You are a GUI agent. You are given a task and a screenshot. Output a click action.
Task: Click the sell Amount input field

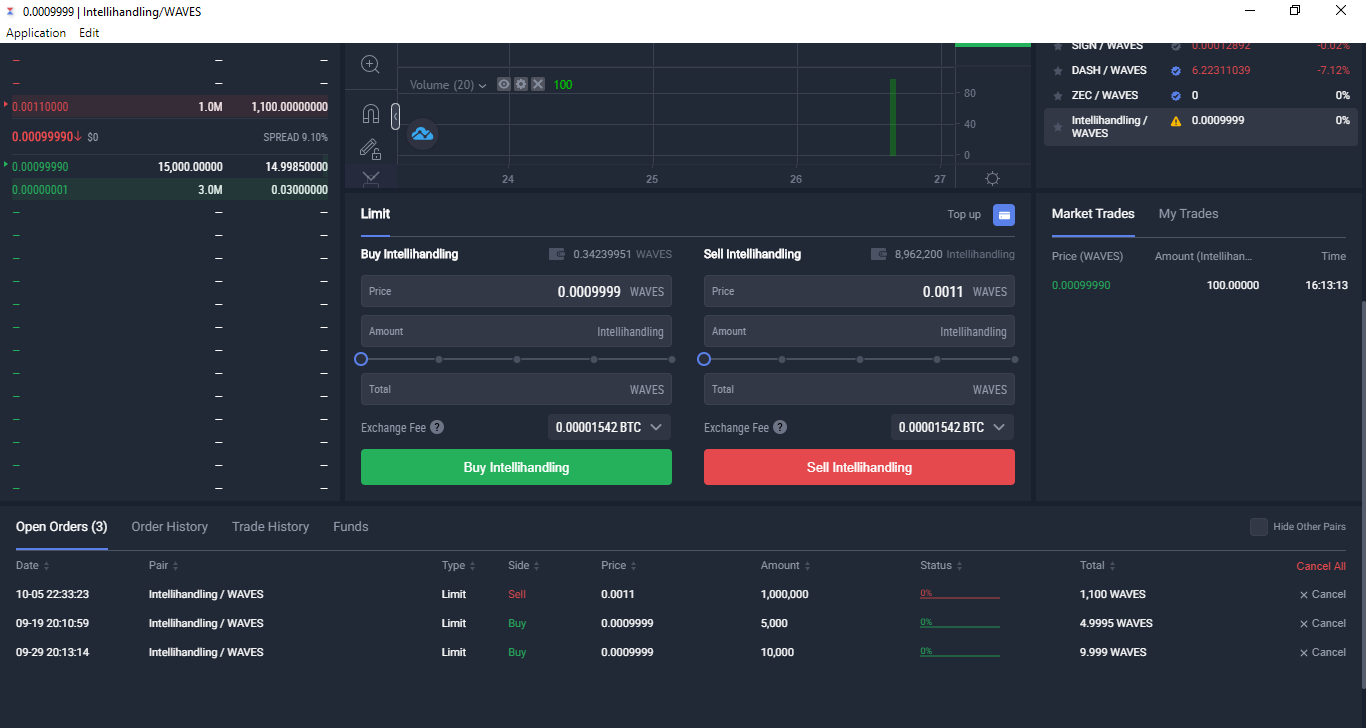click(859, 331)
